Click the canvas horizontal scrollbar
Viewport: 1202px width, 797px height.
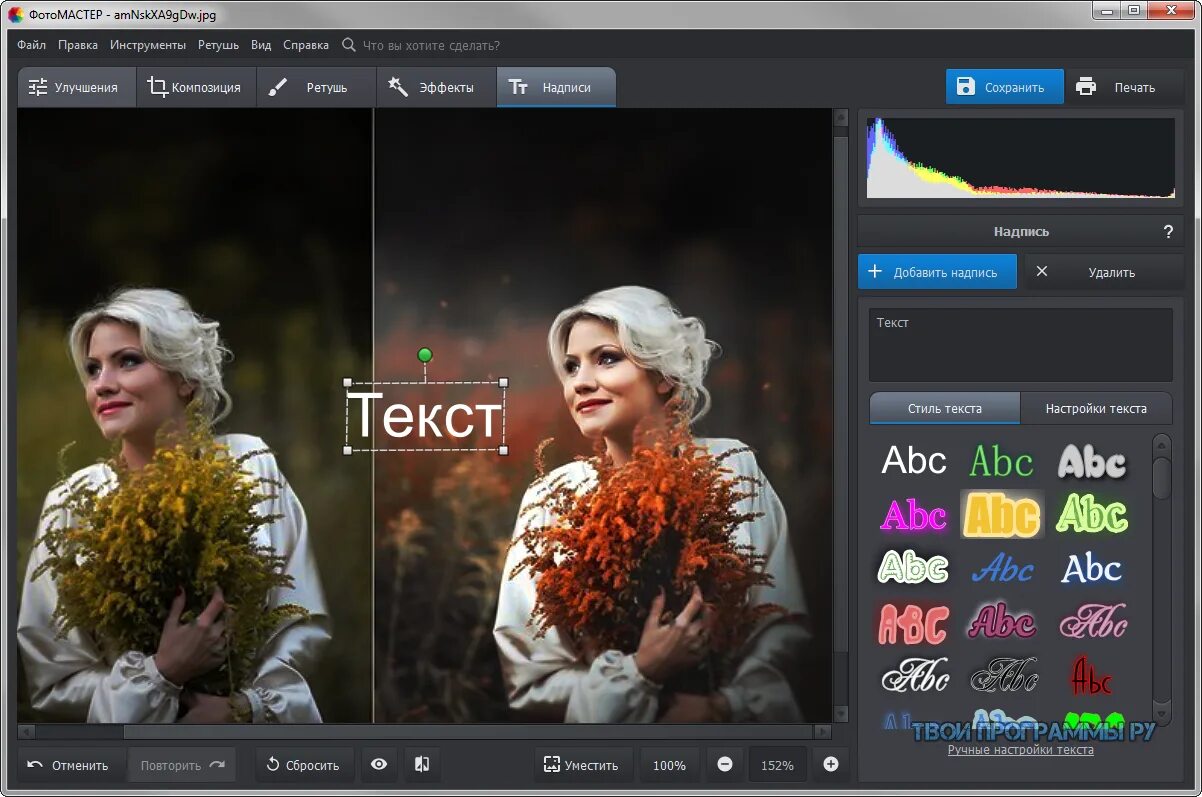[425, 732]
